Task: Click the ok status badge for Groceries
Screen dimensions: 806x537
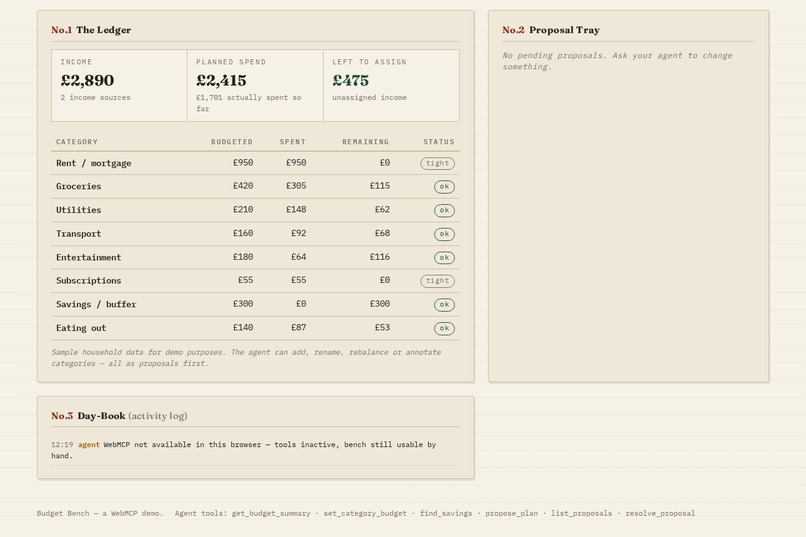Action: pos(444,187)
